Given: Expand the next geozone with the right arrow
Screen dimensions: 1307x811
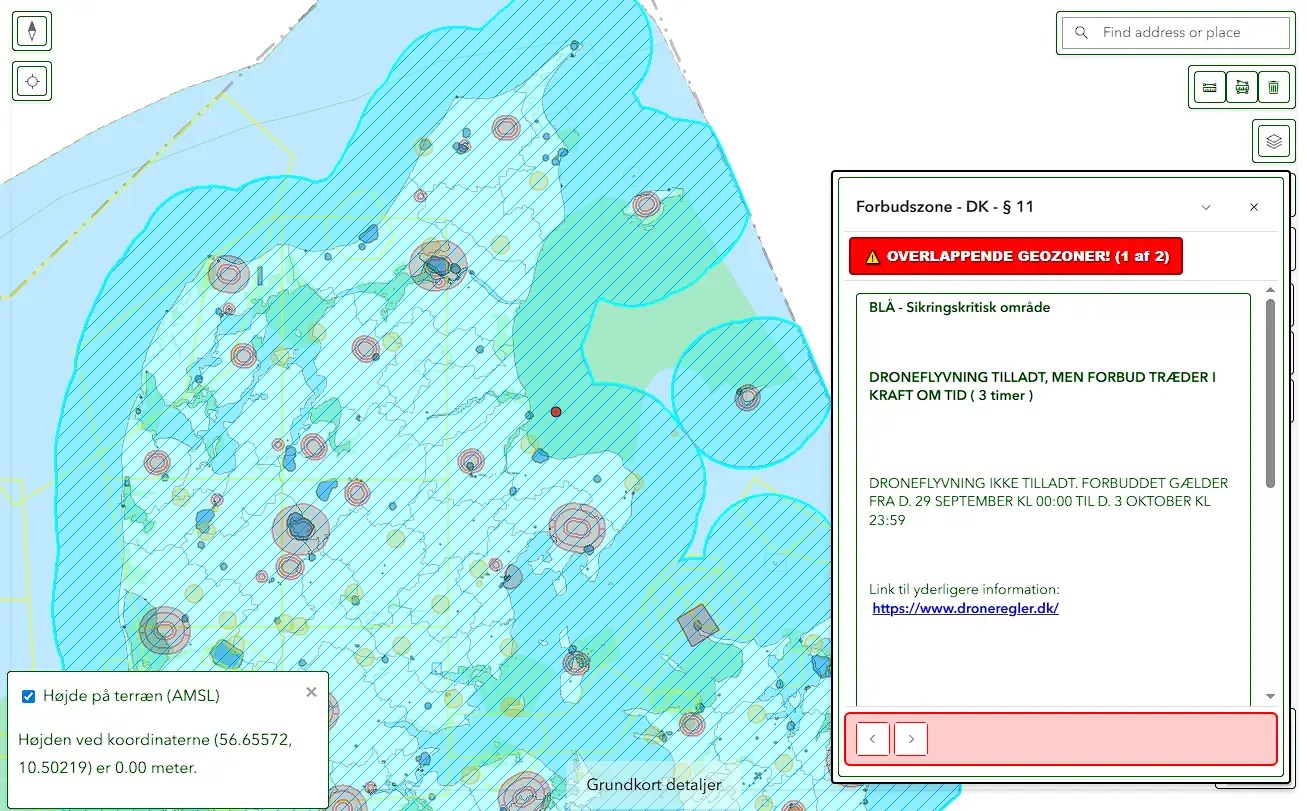Looking at the screenshot, I should pyautogui.click(x=910, y=738).
